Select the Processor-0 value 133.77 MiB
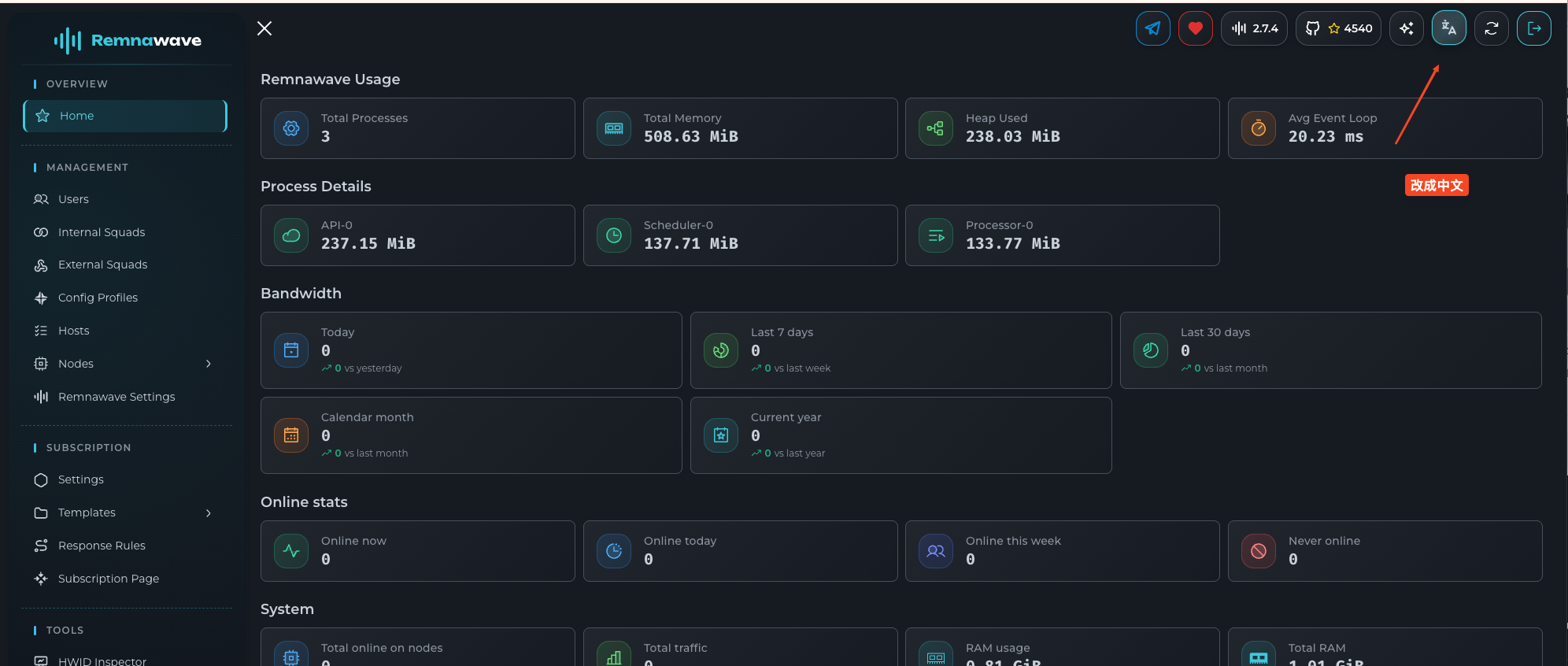This screenshot has height=666, width=1568. (1013, 243)
